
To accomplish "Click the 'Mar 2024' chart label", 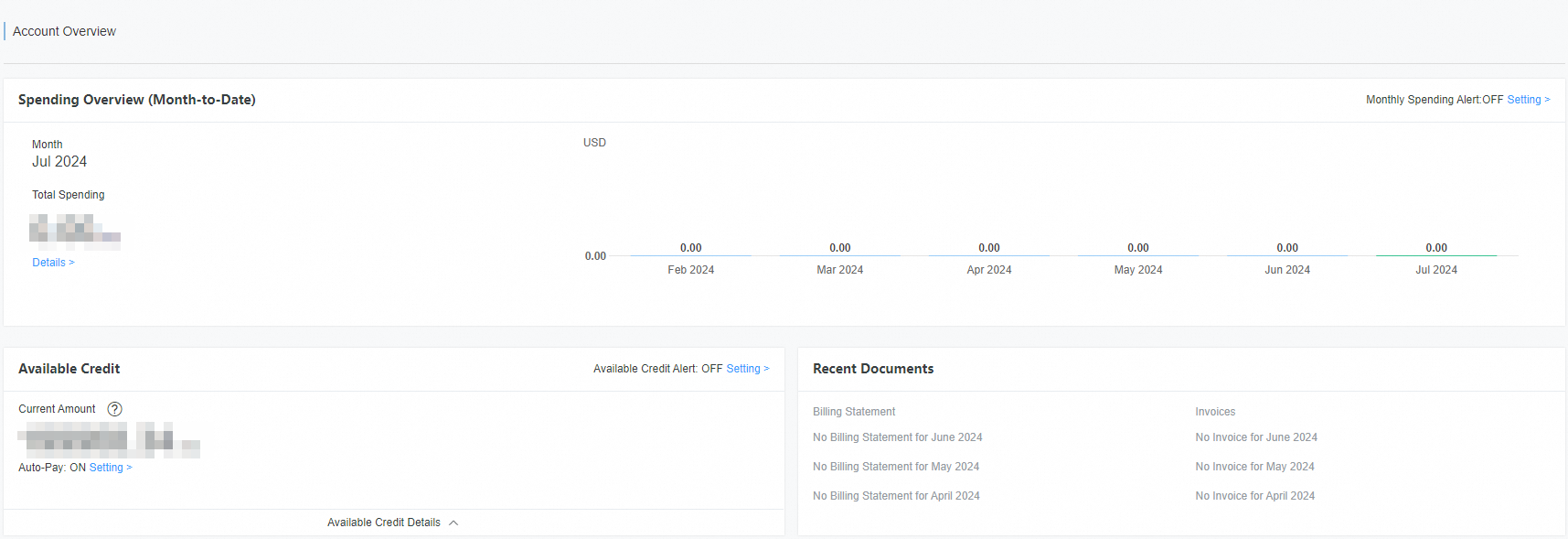I will (x=839, y=270).
